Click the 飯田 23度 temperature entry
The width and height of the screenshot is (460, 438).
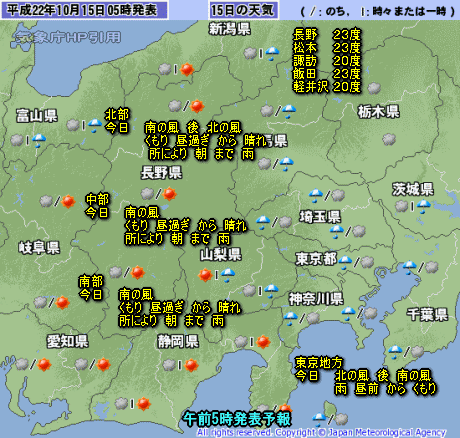click(x=327, y=74)
